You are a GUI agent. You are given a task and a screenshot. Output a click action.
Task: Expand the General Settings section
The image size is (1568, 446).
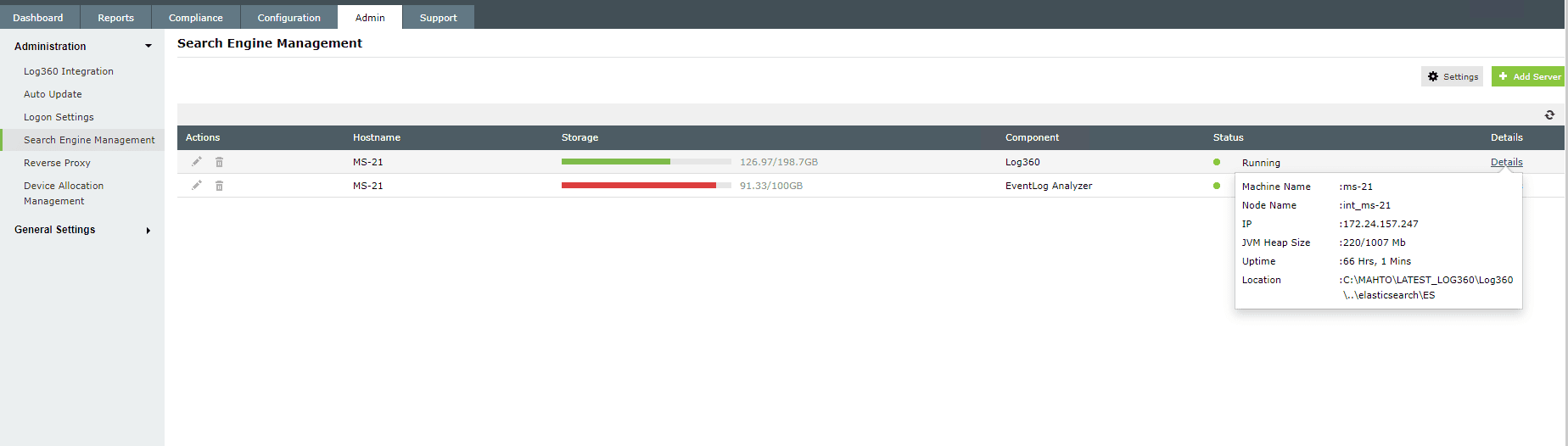[148, 230]
